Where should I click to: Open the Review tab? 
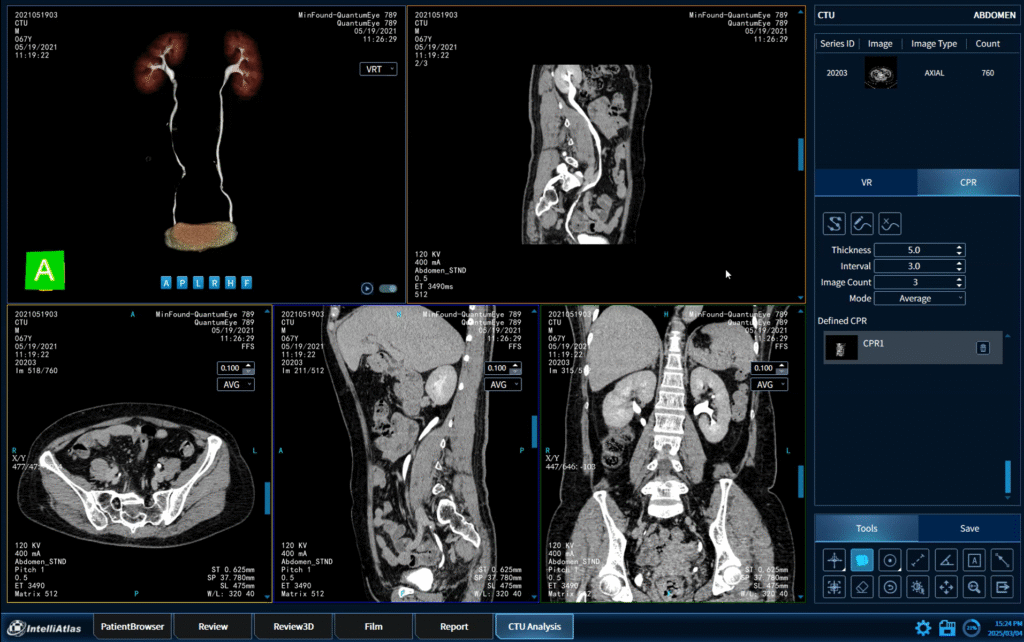pyautogui.click(x=213, y=626)
